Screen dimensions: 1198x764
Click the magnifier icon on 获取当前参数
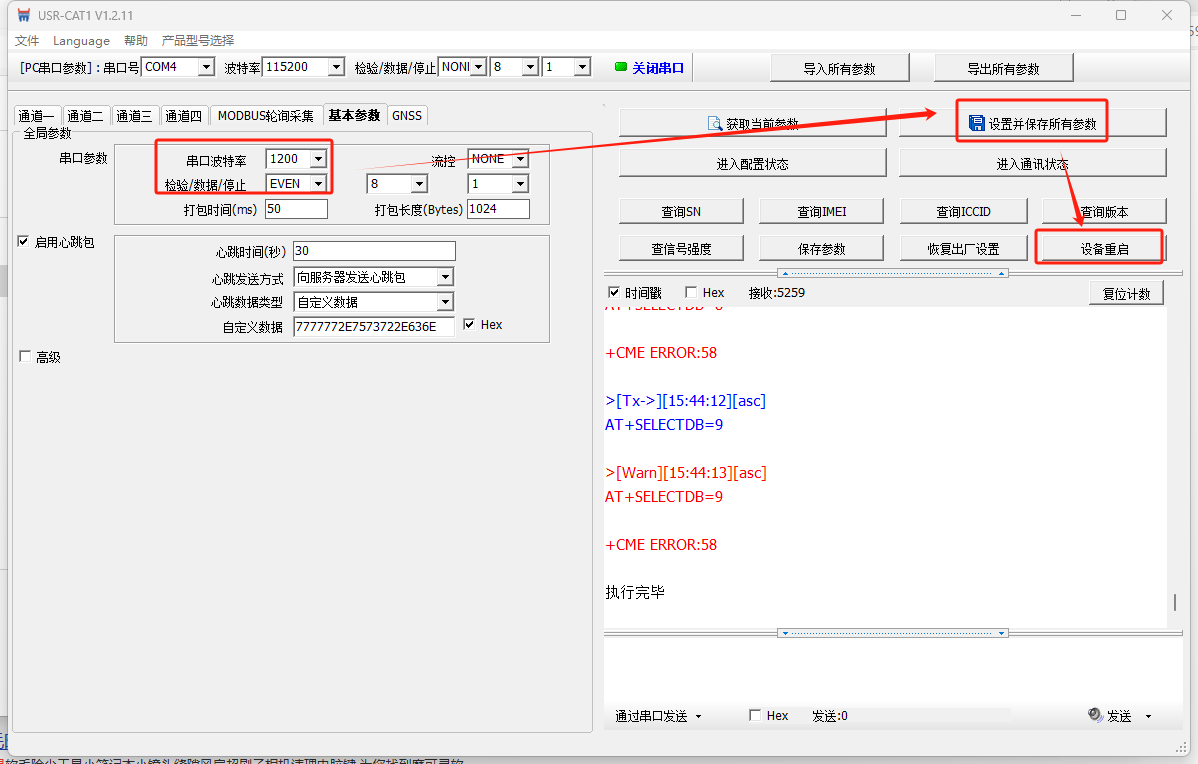pos(715,123)
